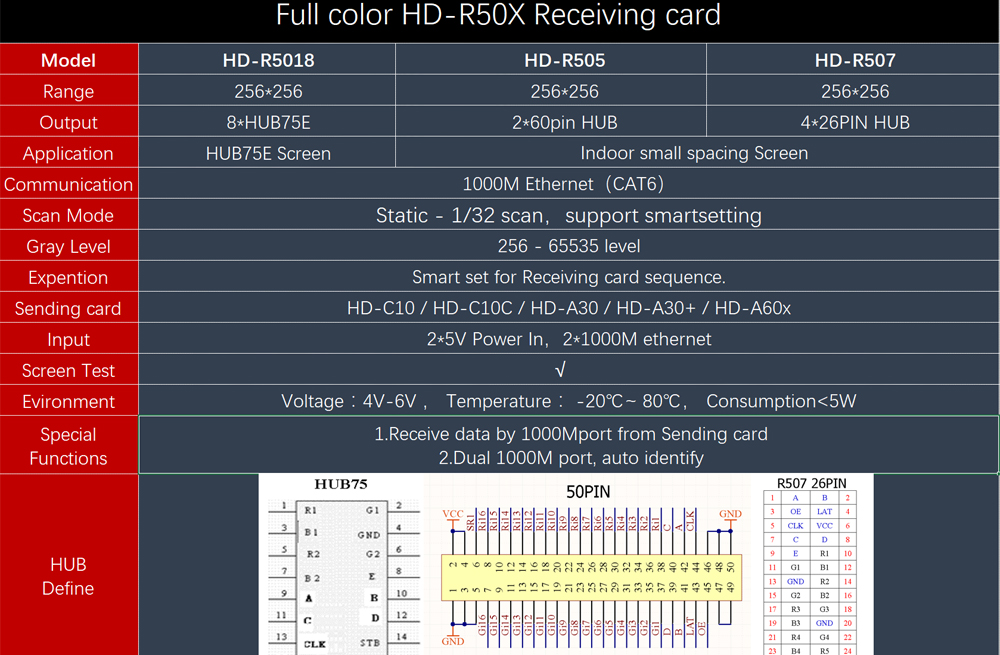Select the 'Application' row label
Screen dimensions: 1000x655
tap(69, 153)
